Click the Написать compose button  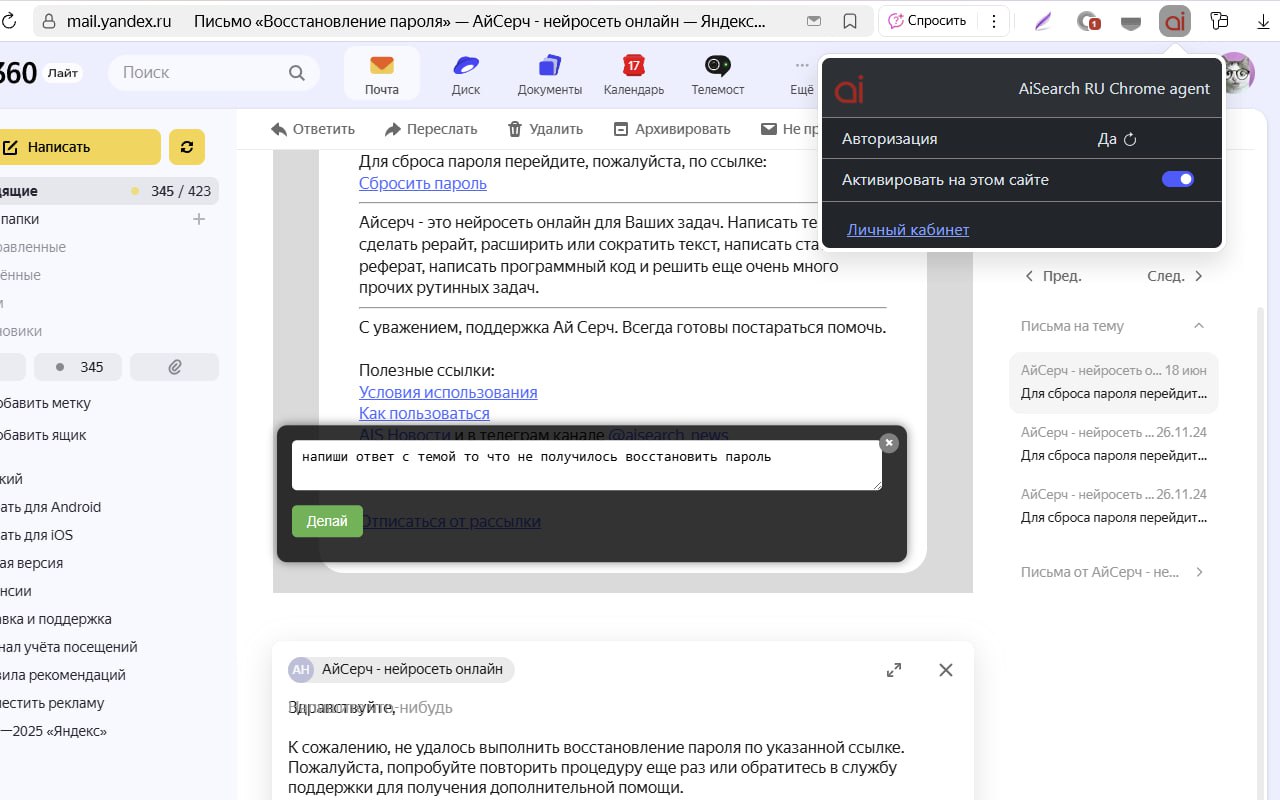click(x=78, y=147)
